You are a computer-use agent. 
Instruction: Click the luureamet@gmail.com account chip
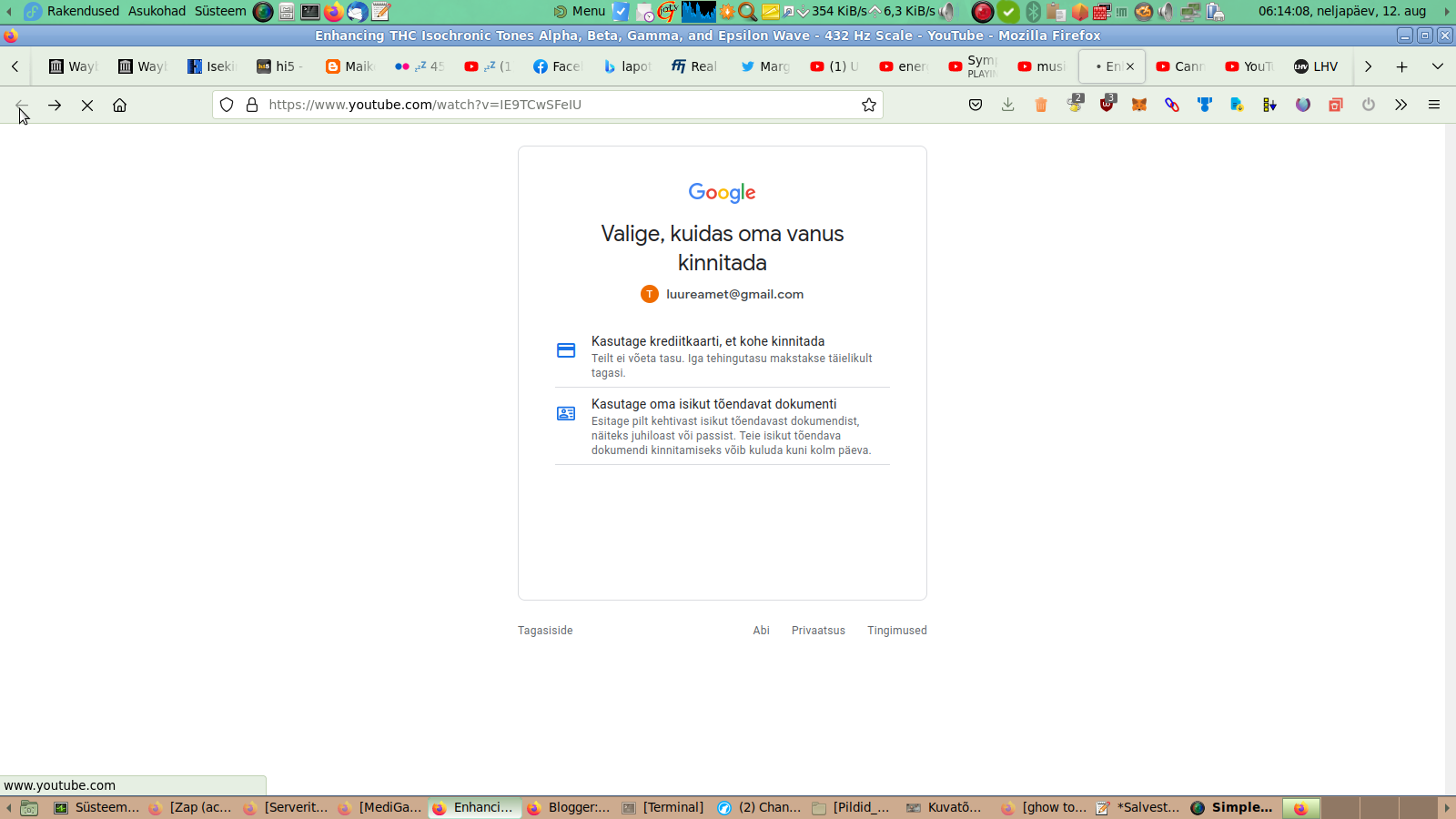723,294
